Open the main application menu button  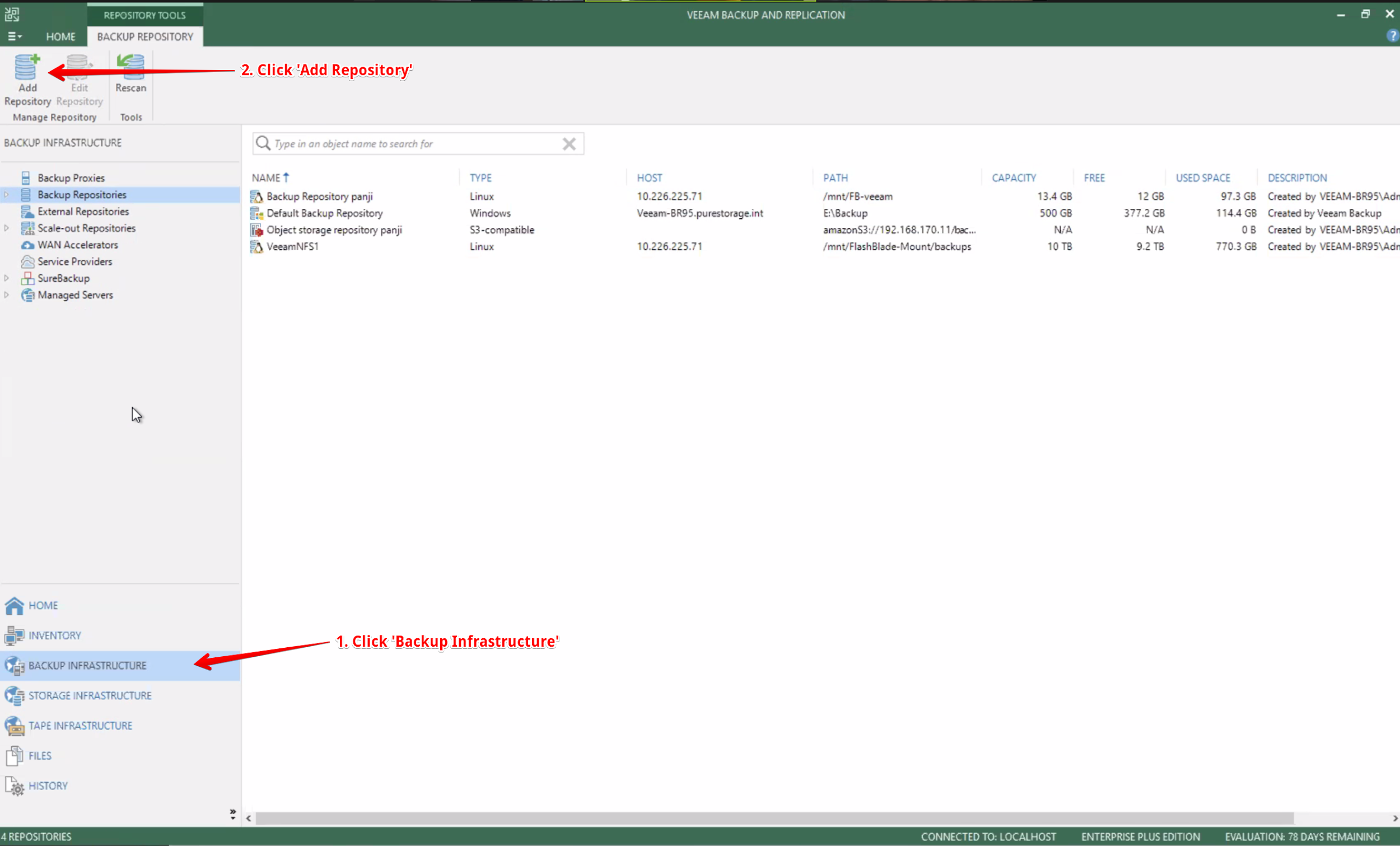[15, 36]
